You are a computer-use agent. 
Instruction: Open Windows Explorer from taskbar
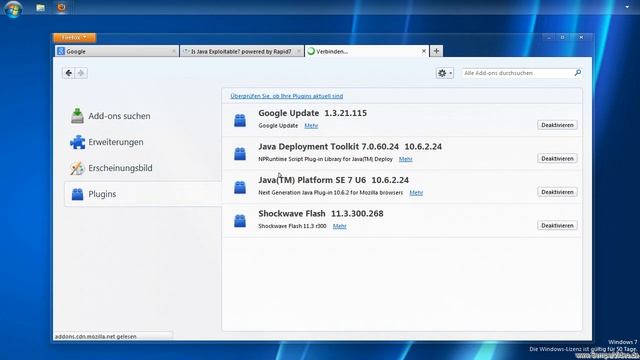point(40,8)
